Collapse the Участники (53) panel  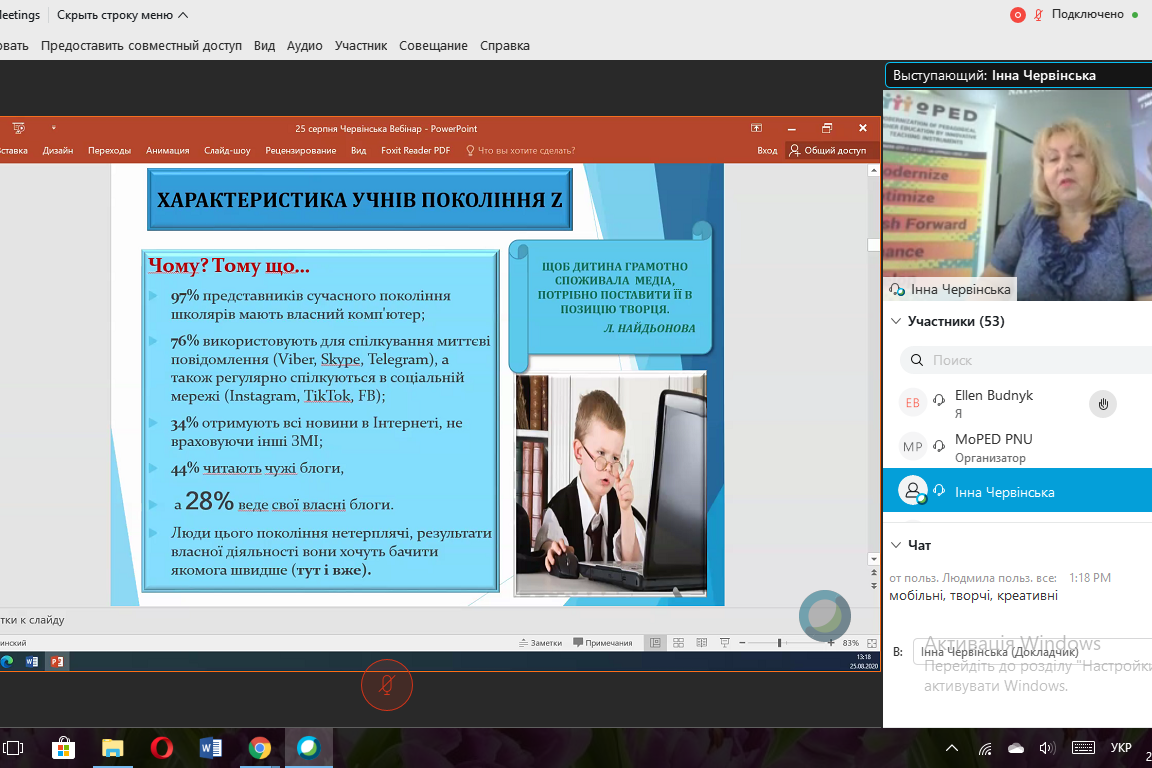[x=894, y=322]
